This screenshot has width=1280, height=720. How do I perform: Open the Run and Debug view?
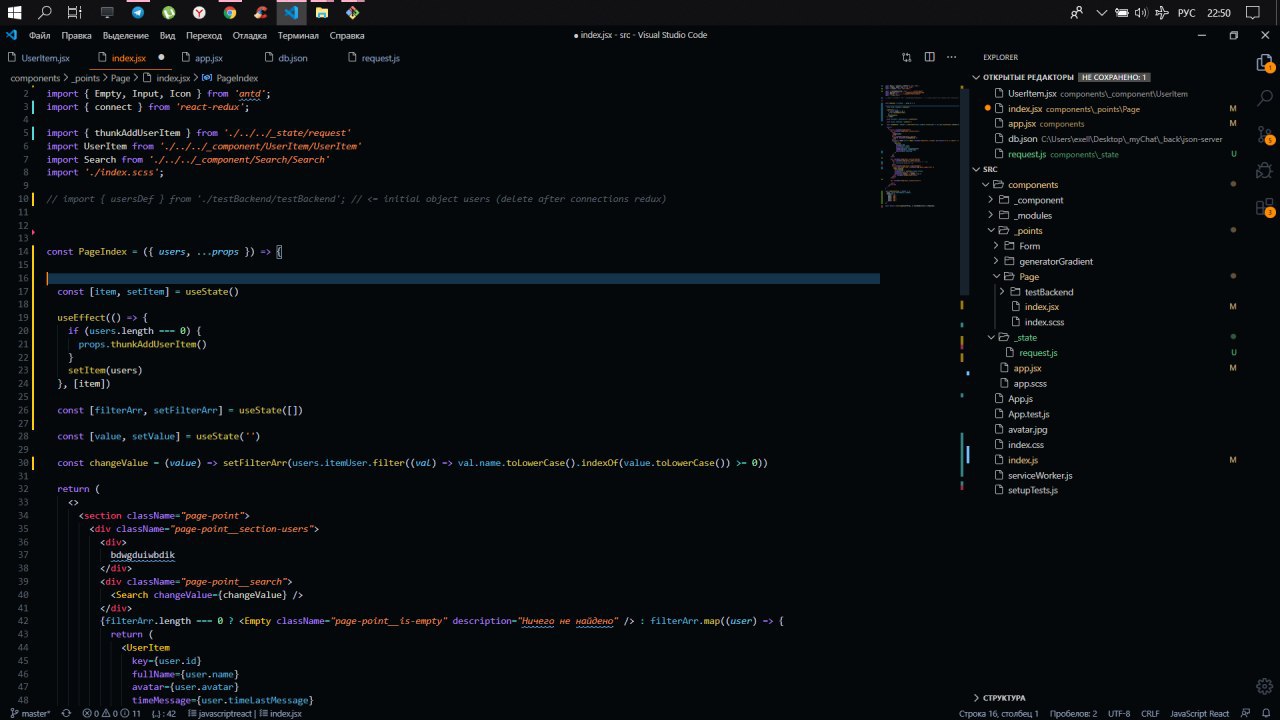[1264, 171]
